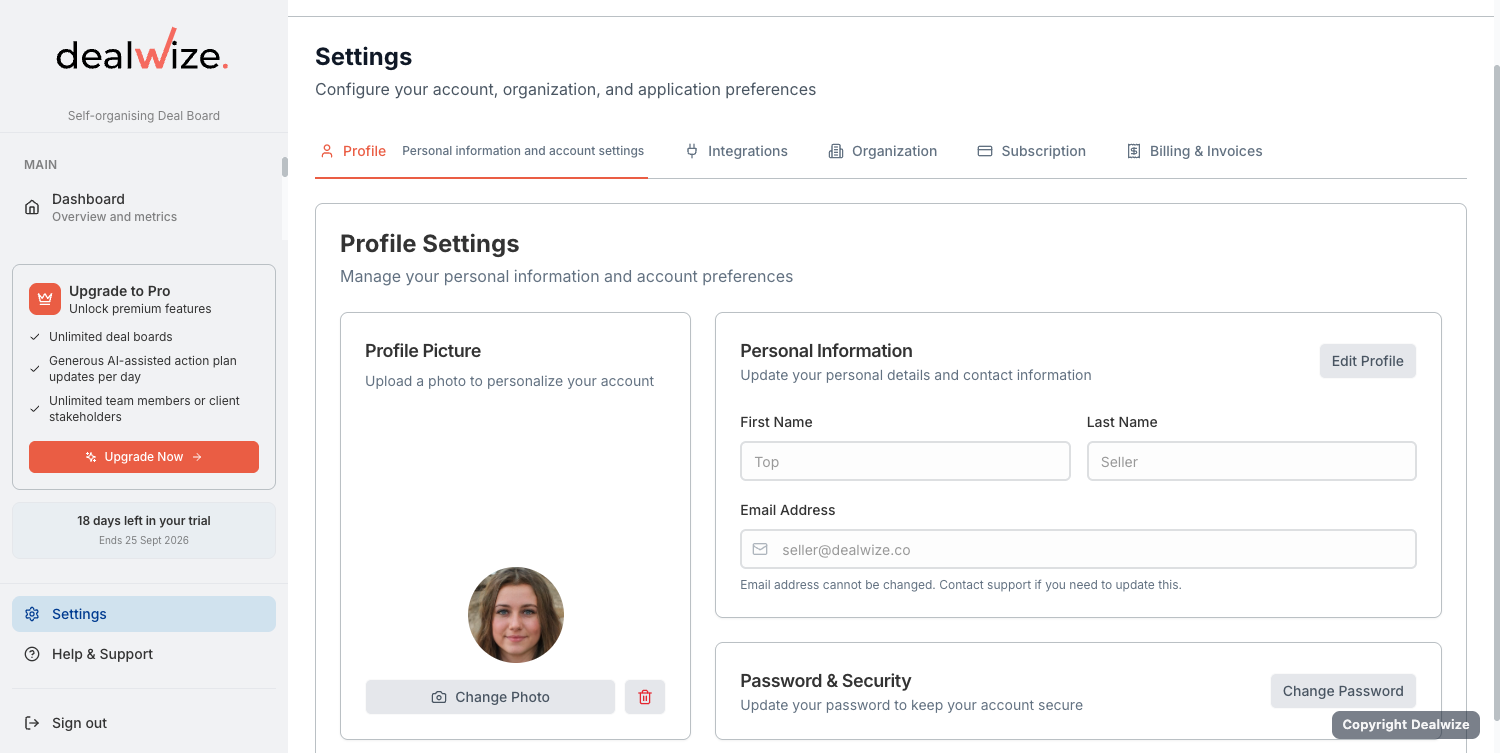
Task: Click the 'Self-organising Deal Board' tagline
Action: coord(144,116)
